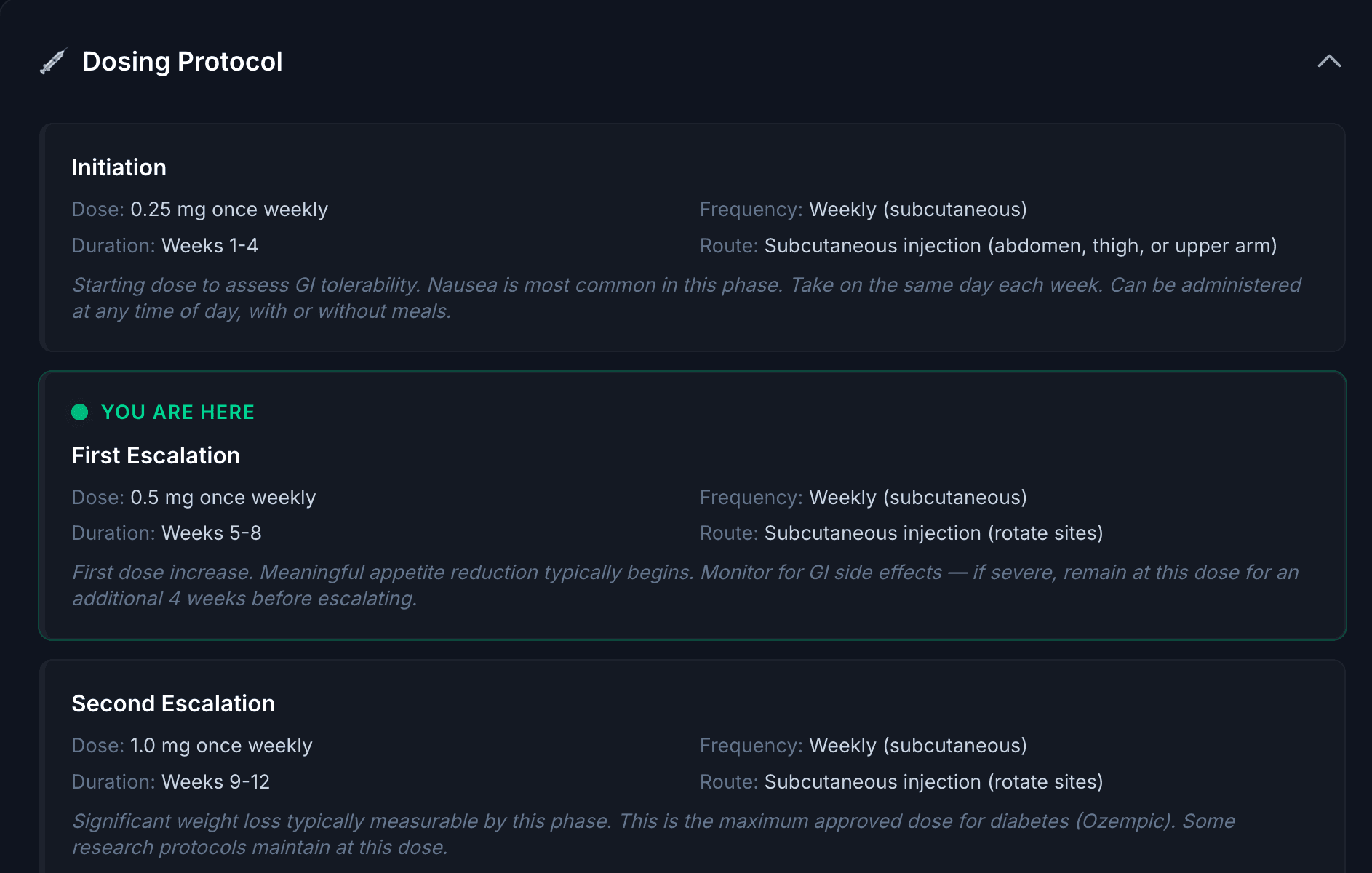Click the Weeks 1-4 duration text
The image size is (1372, 873).
210,246
